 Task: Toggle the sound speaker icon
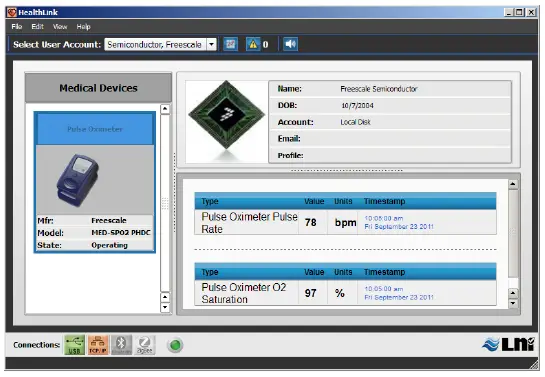pos(290,44)
